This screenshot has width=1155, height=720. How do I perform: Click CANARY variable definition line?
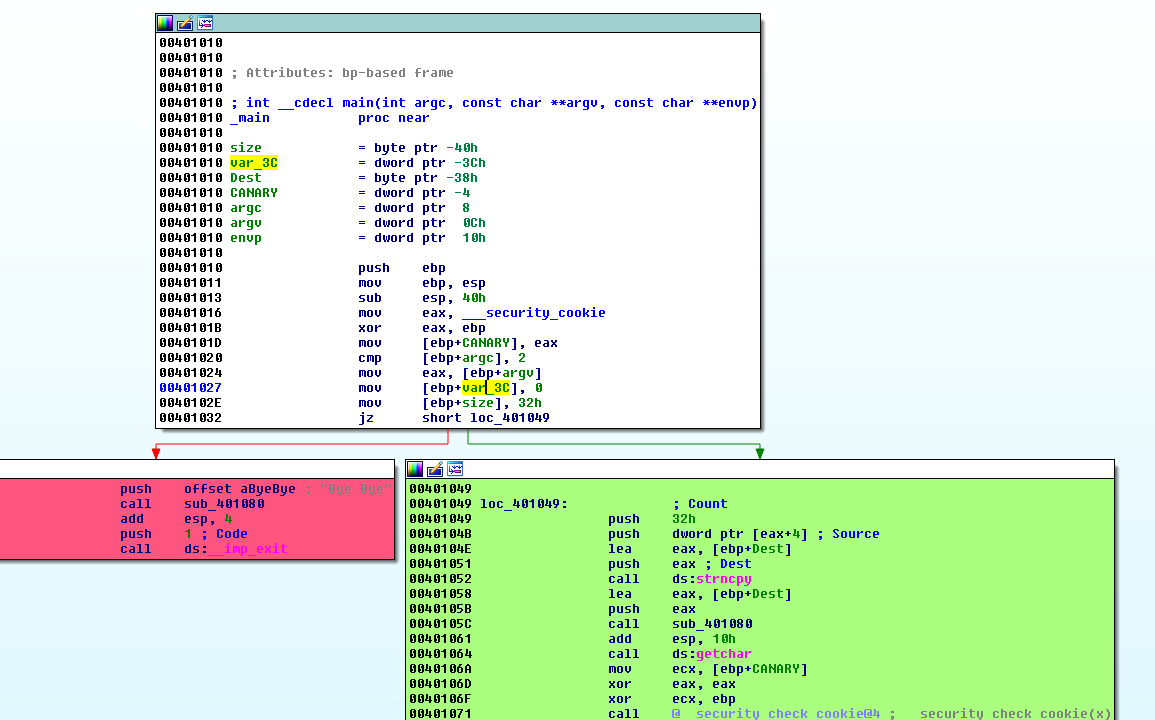(x=254, y=193)
